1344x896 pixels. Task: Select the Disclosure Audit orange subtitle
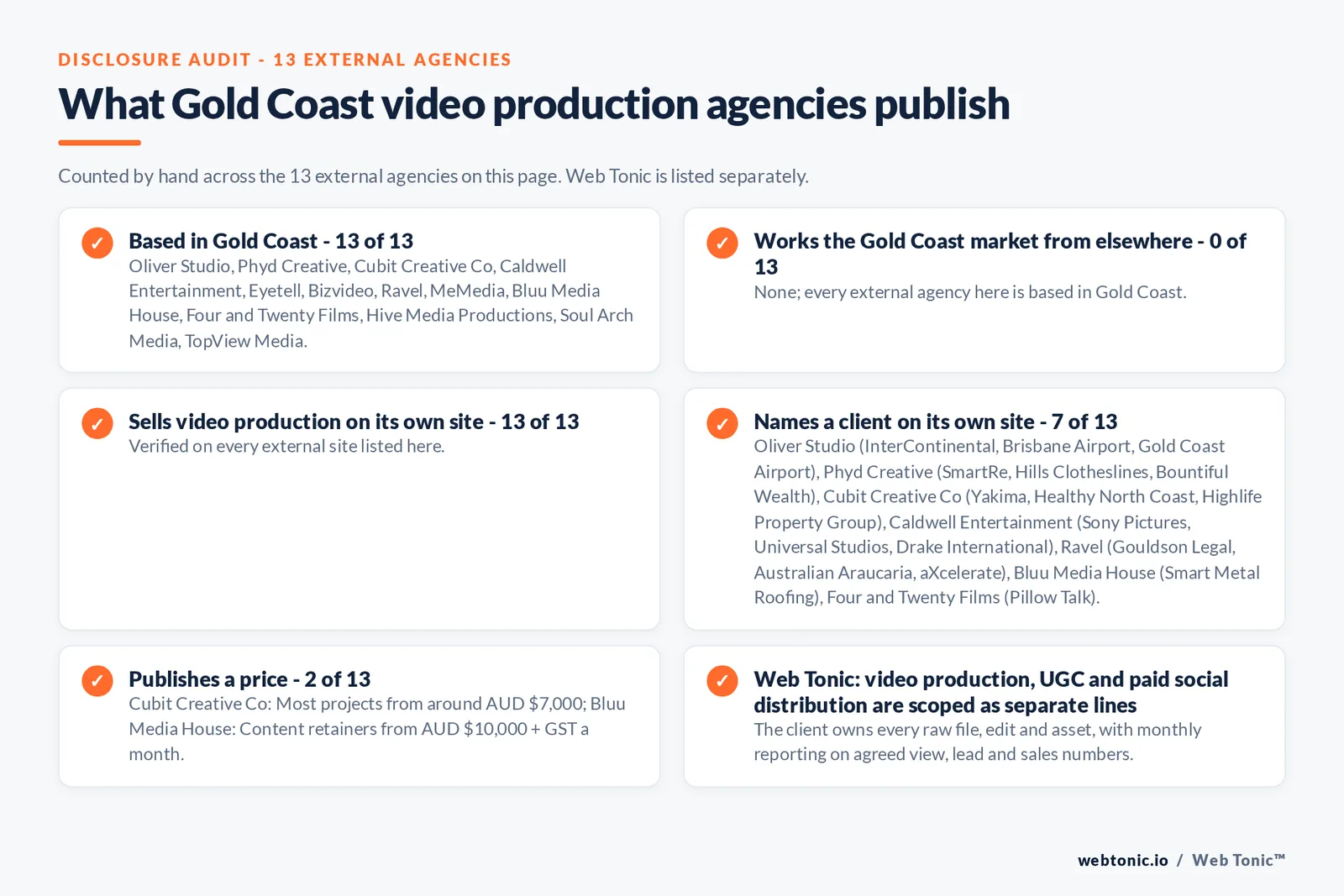[x=285, y=60]
